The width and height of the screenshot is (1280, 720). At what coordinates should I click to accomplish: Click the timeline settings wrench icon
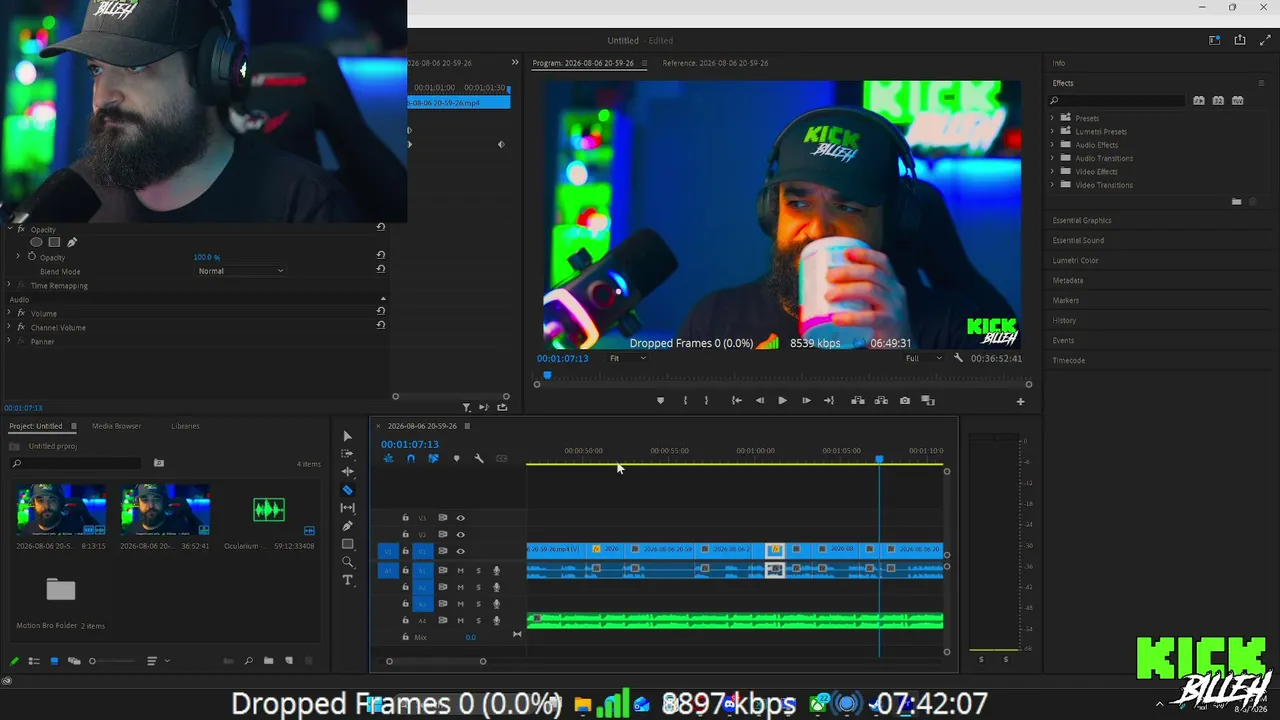(479, 459)
